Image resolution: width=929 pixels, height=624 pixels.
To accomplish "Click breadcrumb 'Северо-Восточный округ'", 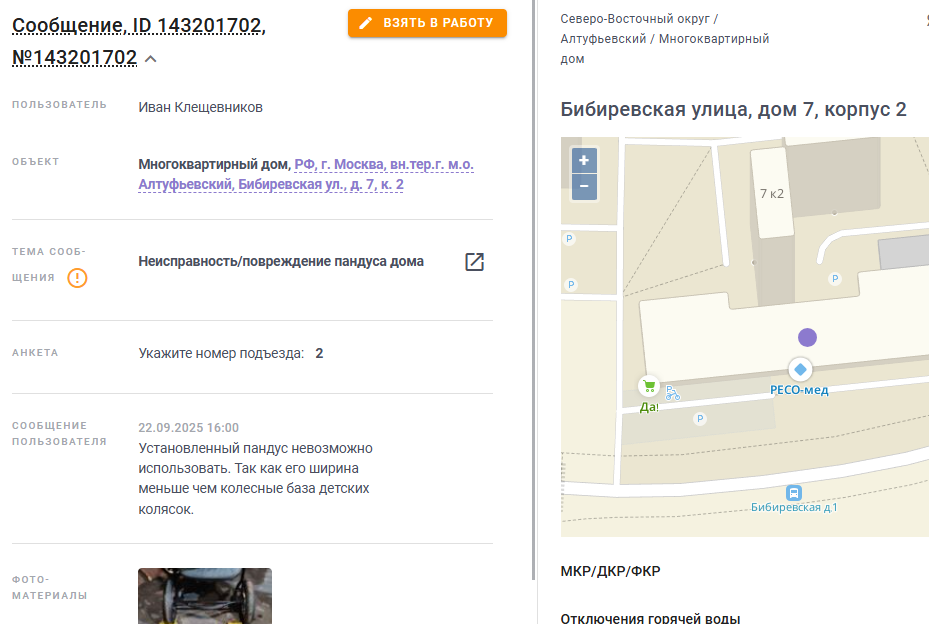I will (635, 19).
